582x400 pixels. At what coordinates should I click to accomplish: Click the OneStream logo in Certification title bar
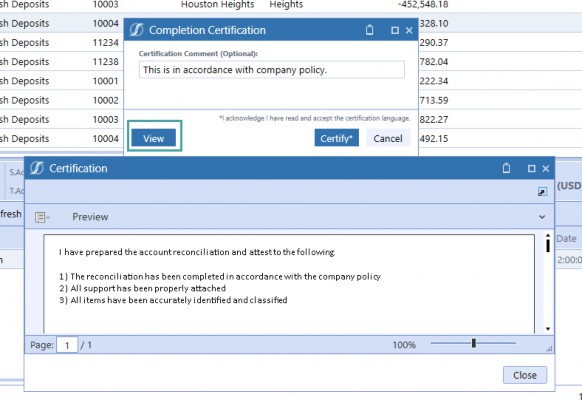(37, 168)
